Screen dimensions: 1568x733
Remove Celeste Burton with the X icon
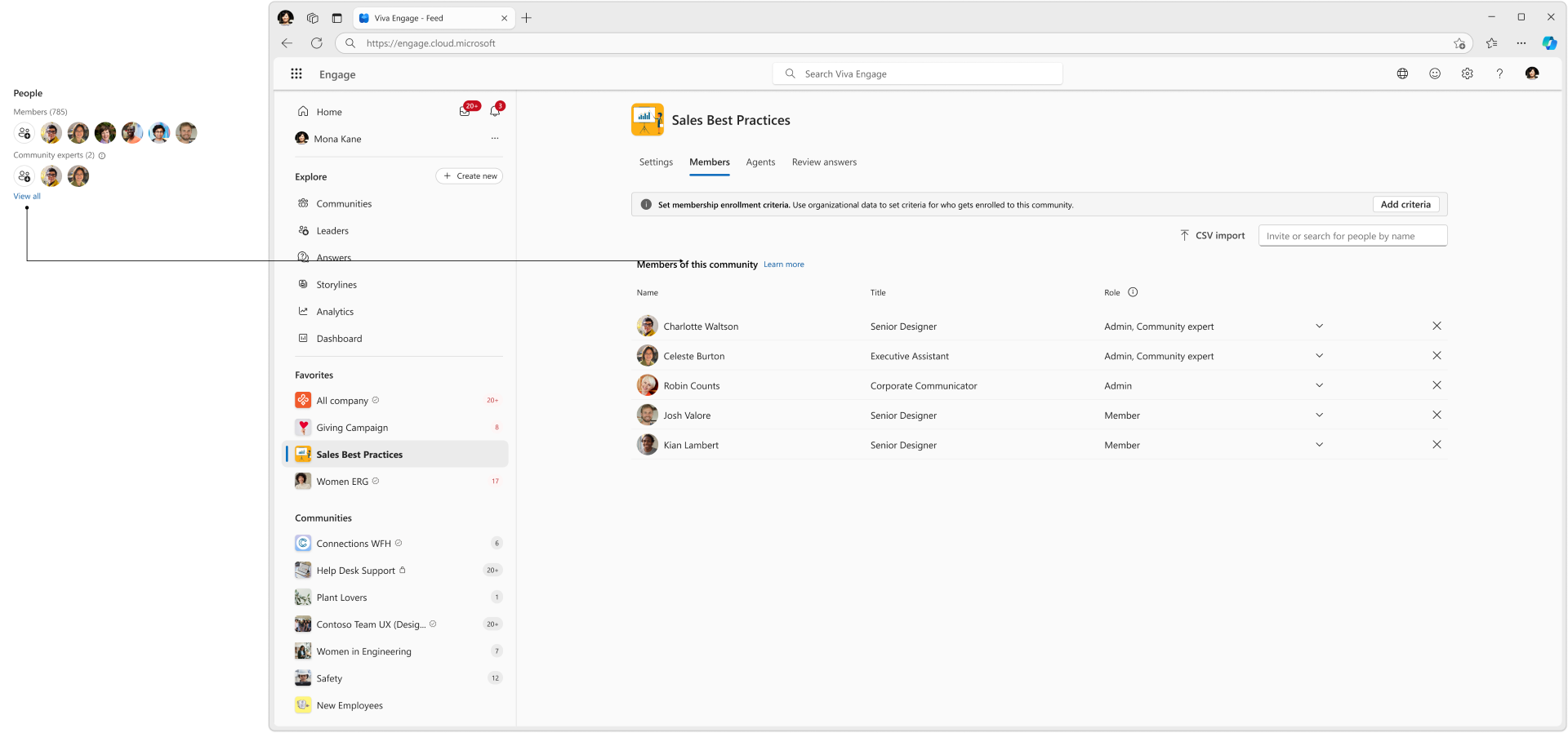coord(1437,355)
